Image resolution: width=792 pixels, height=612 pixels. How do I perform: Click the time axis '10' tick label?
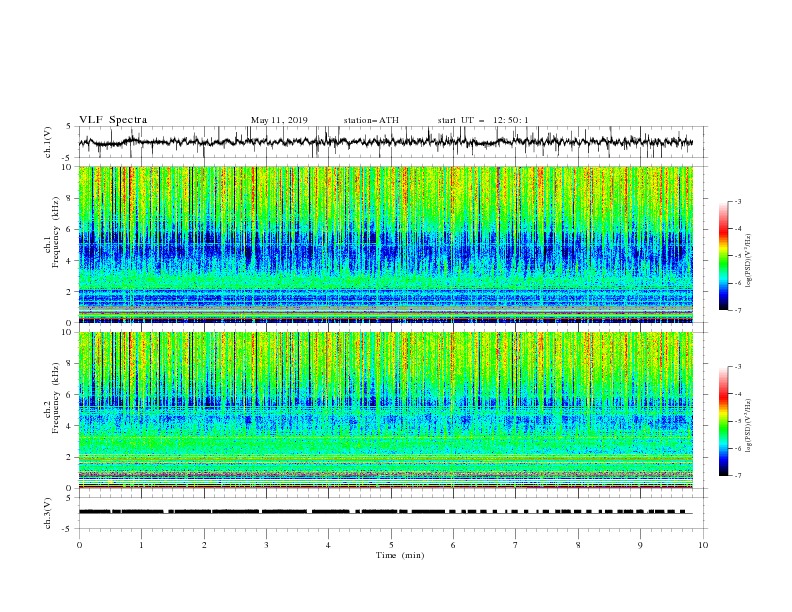coord(703,545)
